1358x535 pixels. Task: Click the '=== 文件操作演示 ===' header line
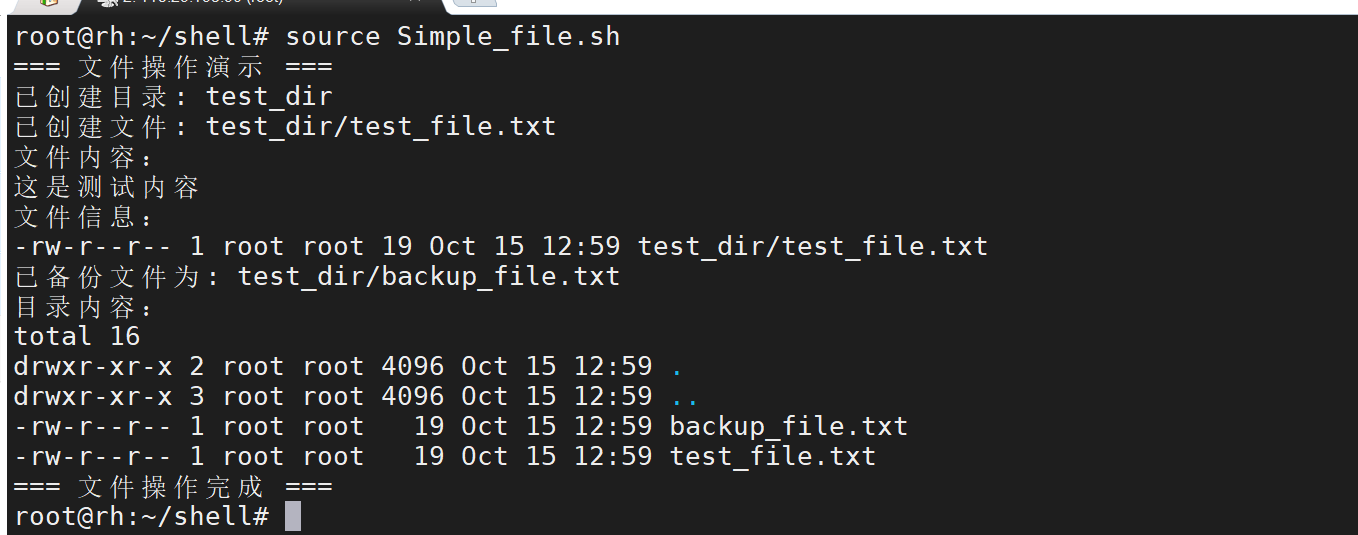[173, 67]
